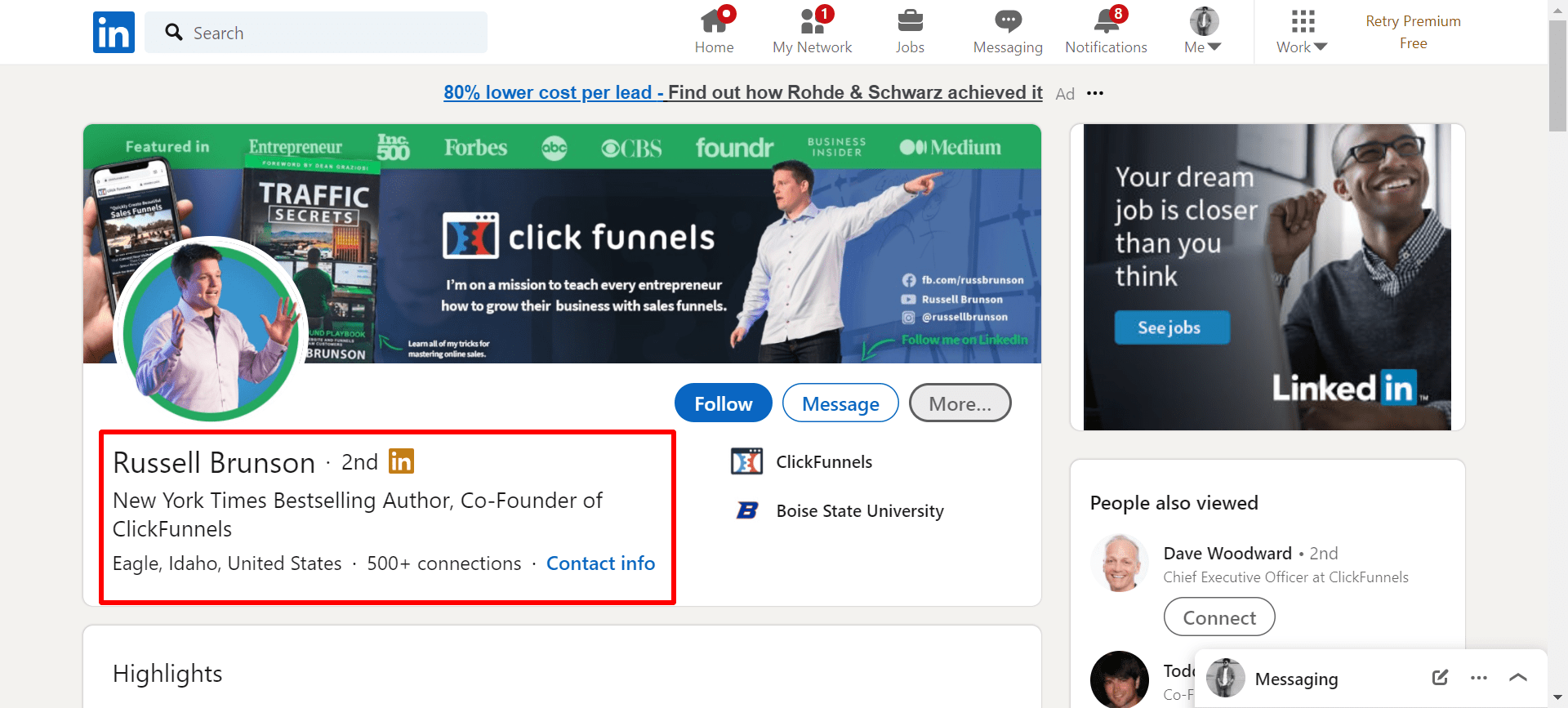Open the More... actions button
This screenshot has height=708, width=1568.
[960, 403]
